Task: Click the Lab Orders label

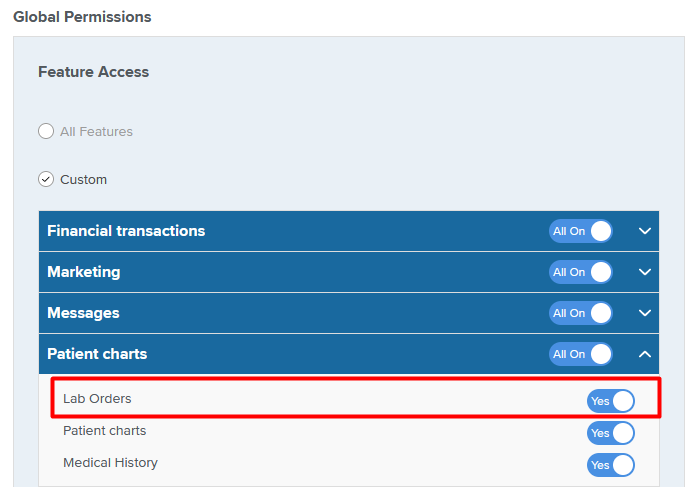Action: (97, 399)
